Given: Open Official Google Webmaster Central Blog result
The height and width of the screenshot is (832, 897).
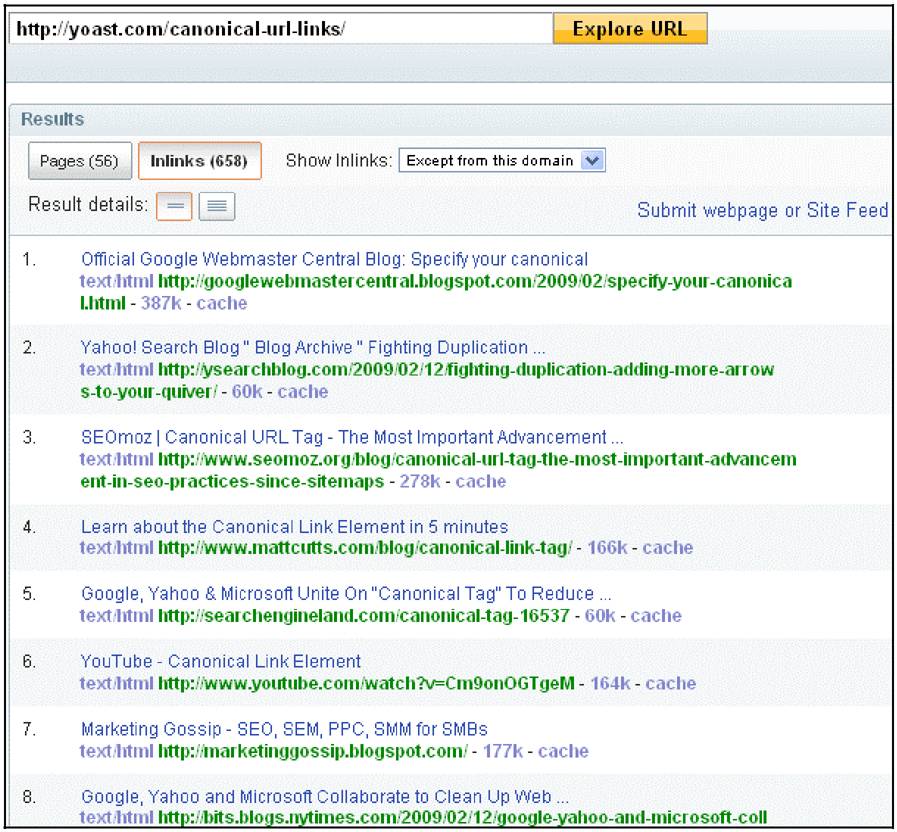Looking at the screenshot, I should (334, 259).
